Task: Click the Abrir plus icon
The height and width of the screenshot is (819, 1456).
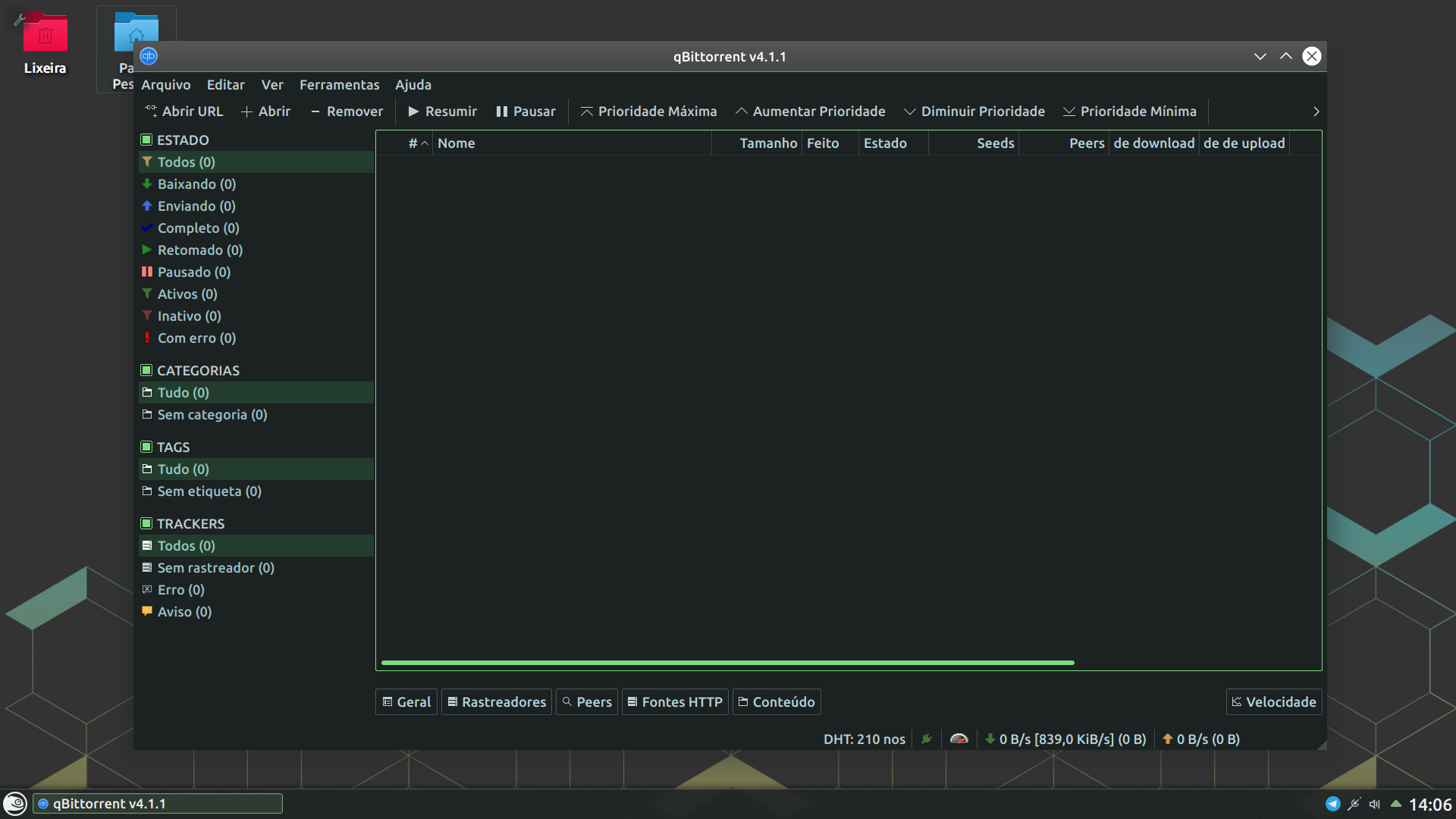Action: [x=246, y=111]
